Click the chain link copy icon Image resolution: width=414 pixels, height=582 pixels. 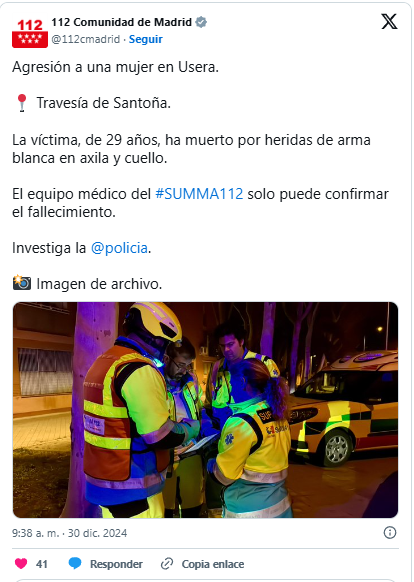(167, 564)
